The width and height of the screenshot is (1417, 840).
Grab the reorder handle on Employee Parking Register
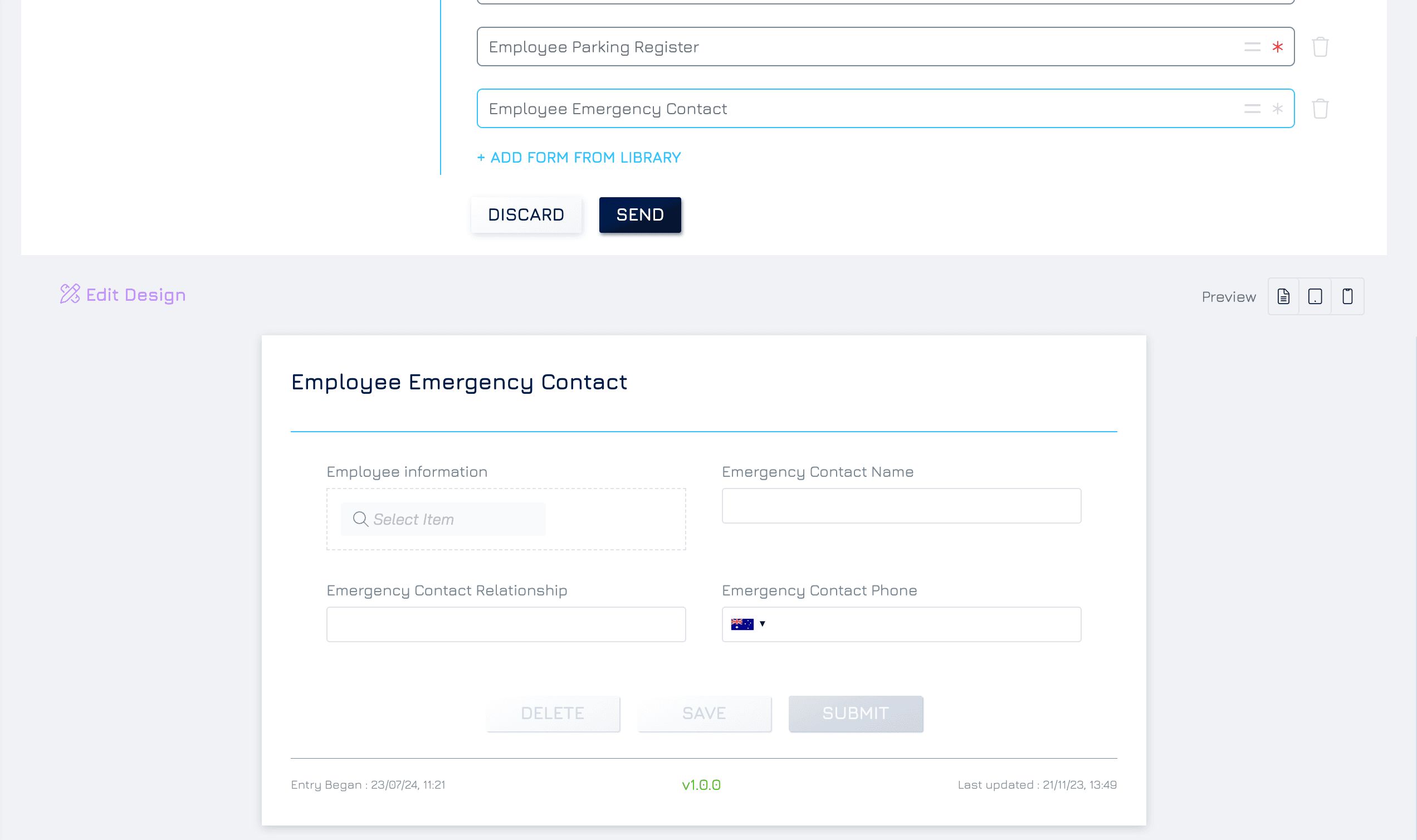tap(1252, 47)
